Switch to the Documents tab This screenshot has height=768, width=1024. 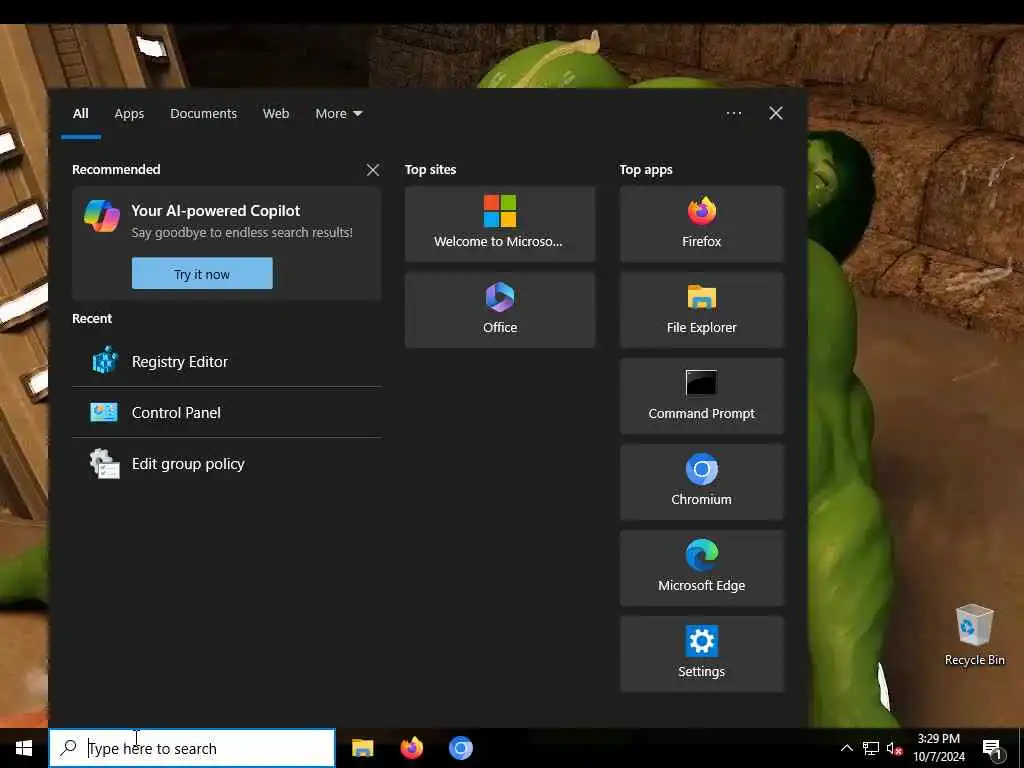pos(203,114)
